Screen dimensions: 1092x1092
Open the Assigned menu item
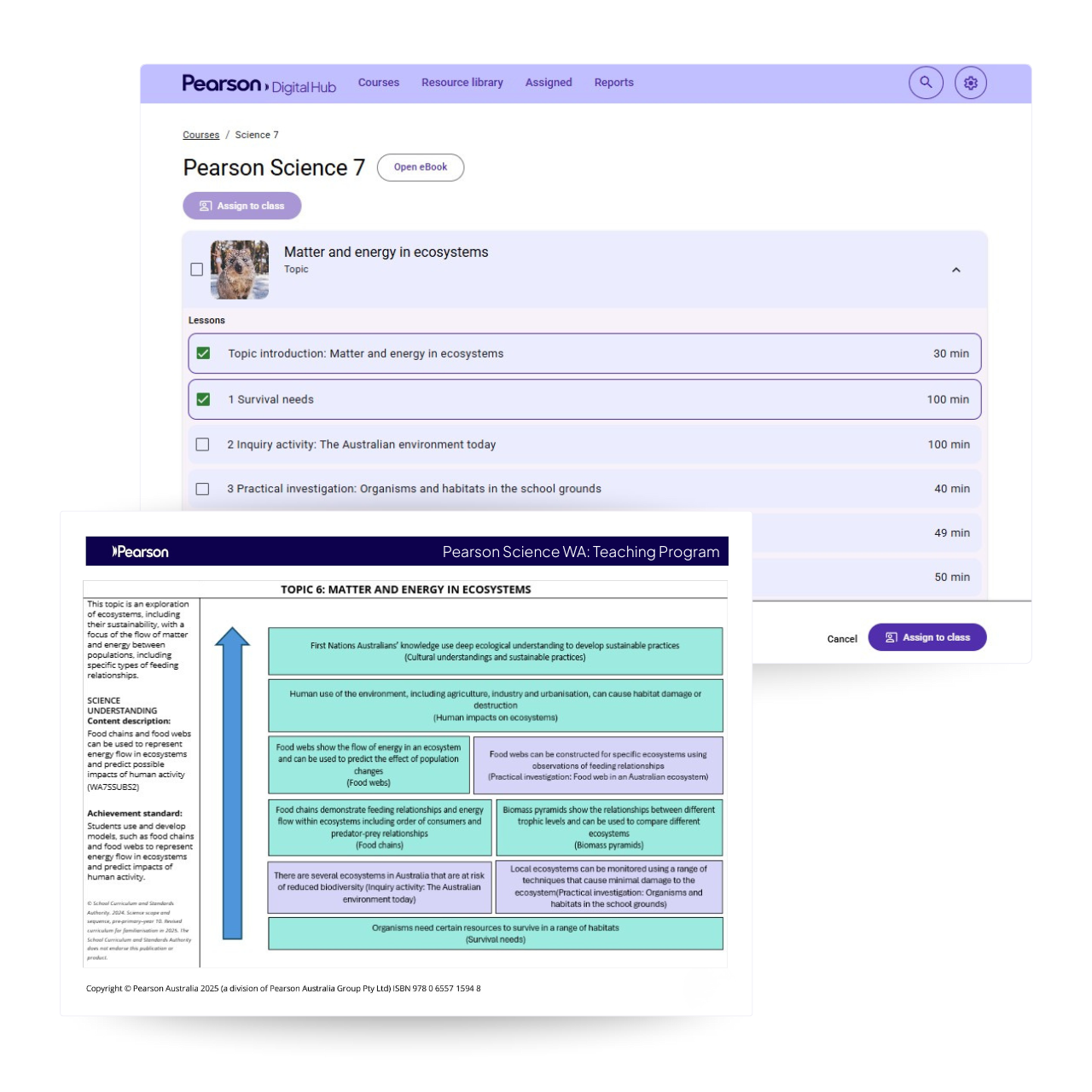coord(549,83)
